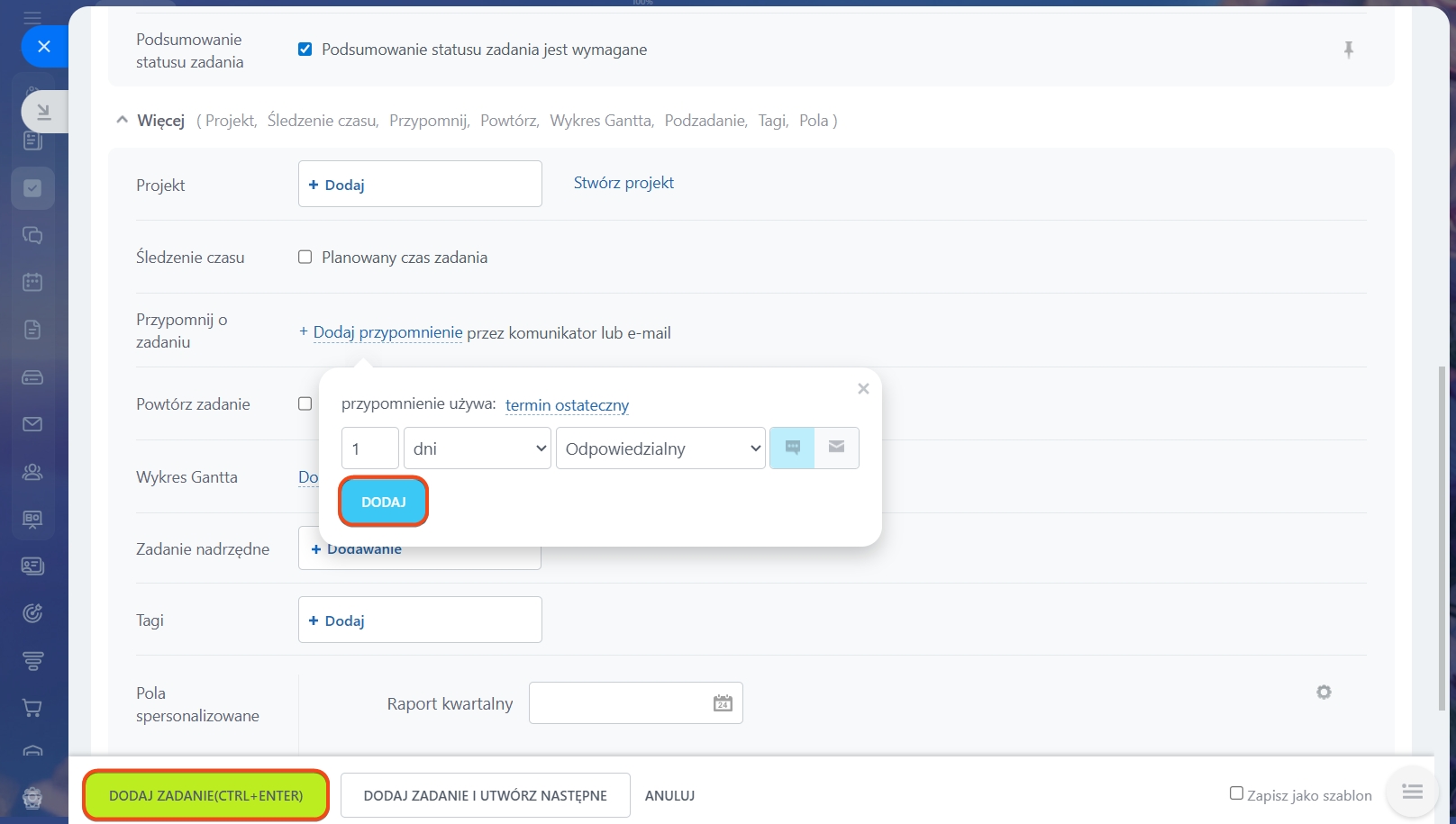The width and height of the screenshot is (1456, 824).
Task: Click the pin icon next to status summary
Action: 1349,50
